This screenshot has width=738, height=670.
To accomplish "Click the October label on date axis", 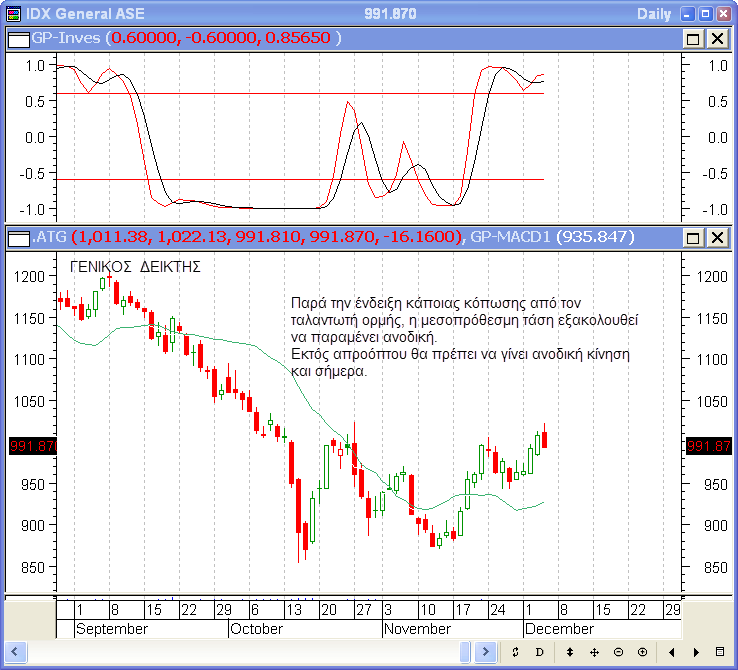I will [x=256, y=629].
